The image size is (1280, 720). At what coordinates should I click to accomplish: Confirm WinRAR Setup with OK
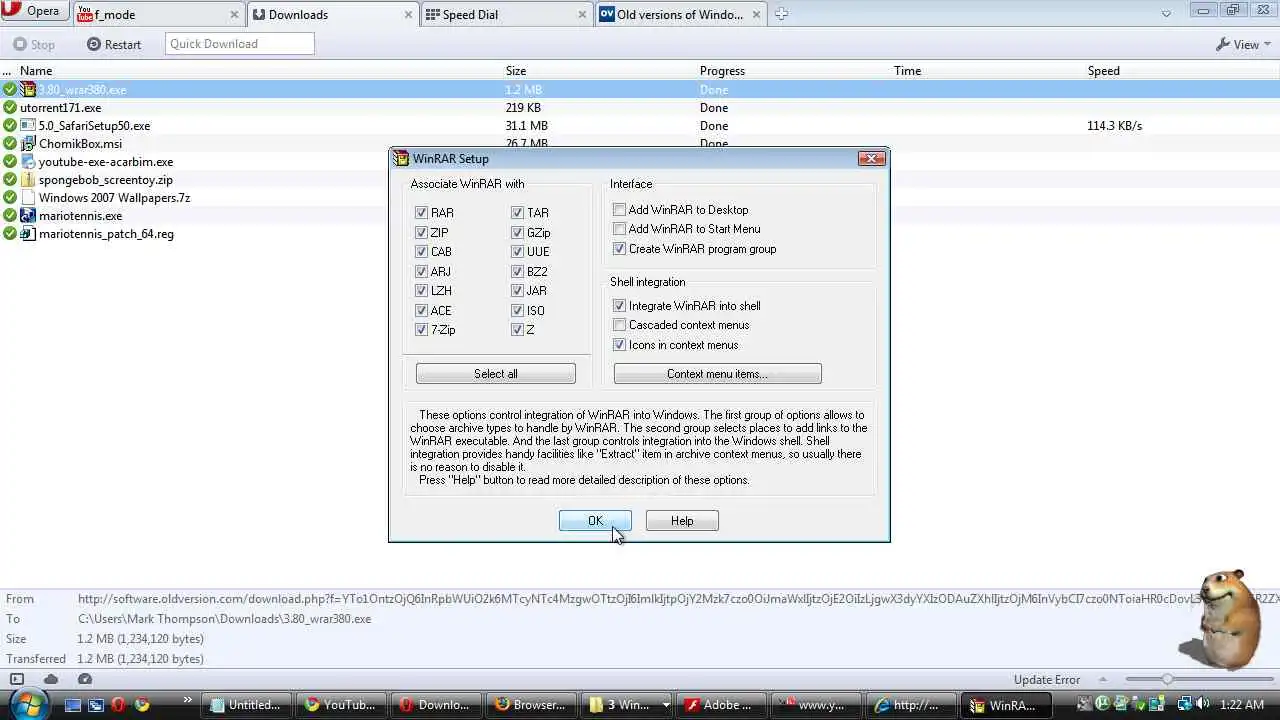(595, 521)
